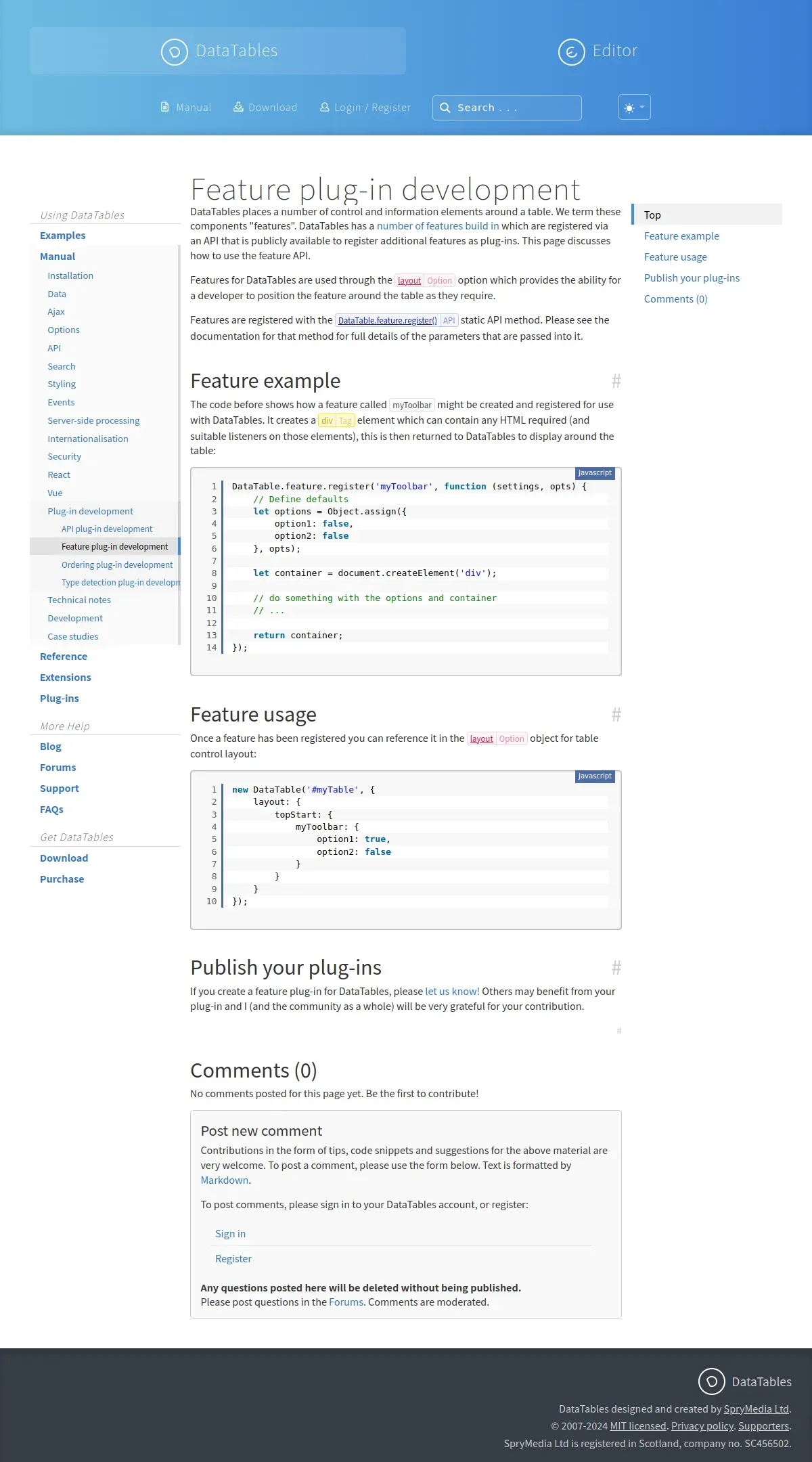Follow the 'let us know!' link

[x=452, y=992]
